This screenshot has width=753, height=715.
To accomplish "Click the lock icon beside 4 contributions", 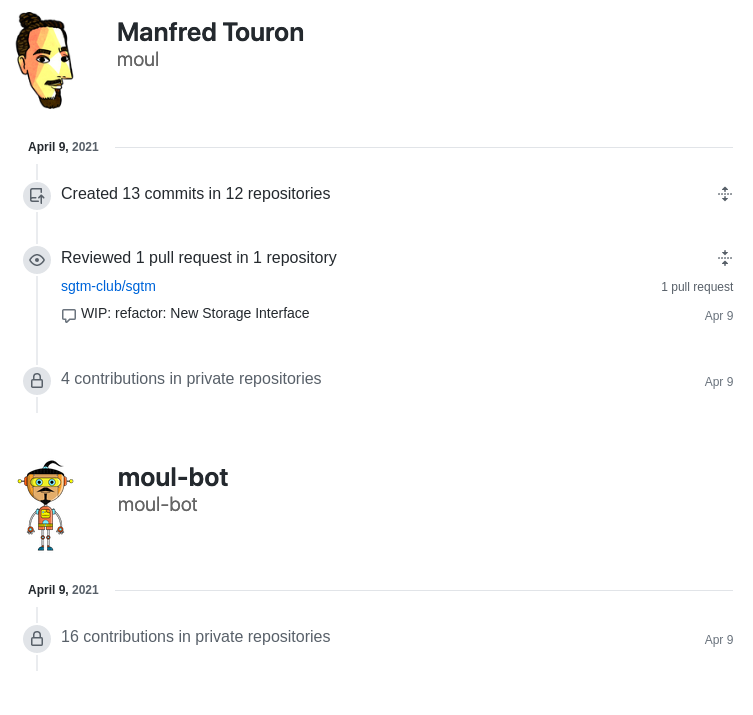I will [37, 381].
